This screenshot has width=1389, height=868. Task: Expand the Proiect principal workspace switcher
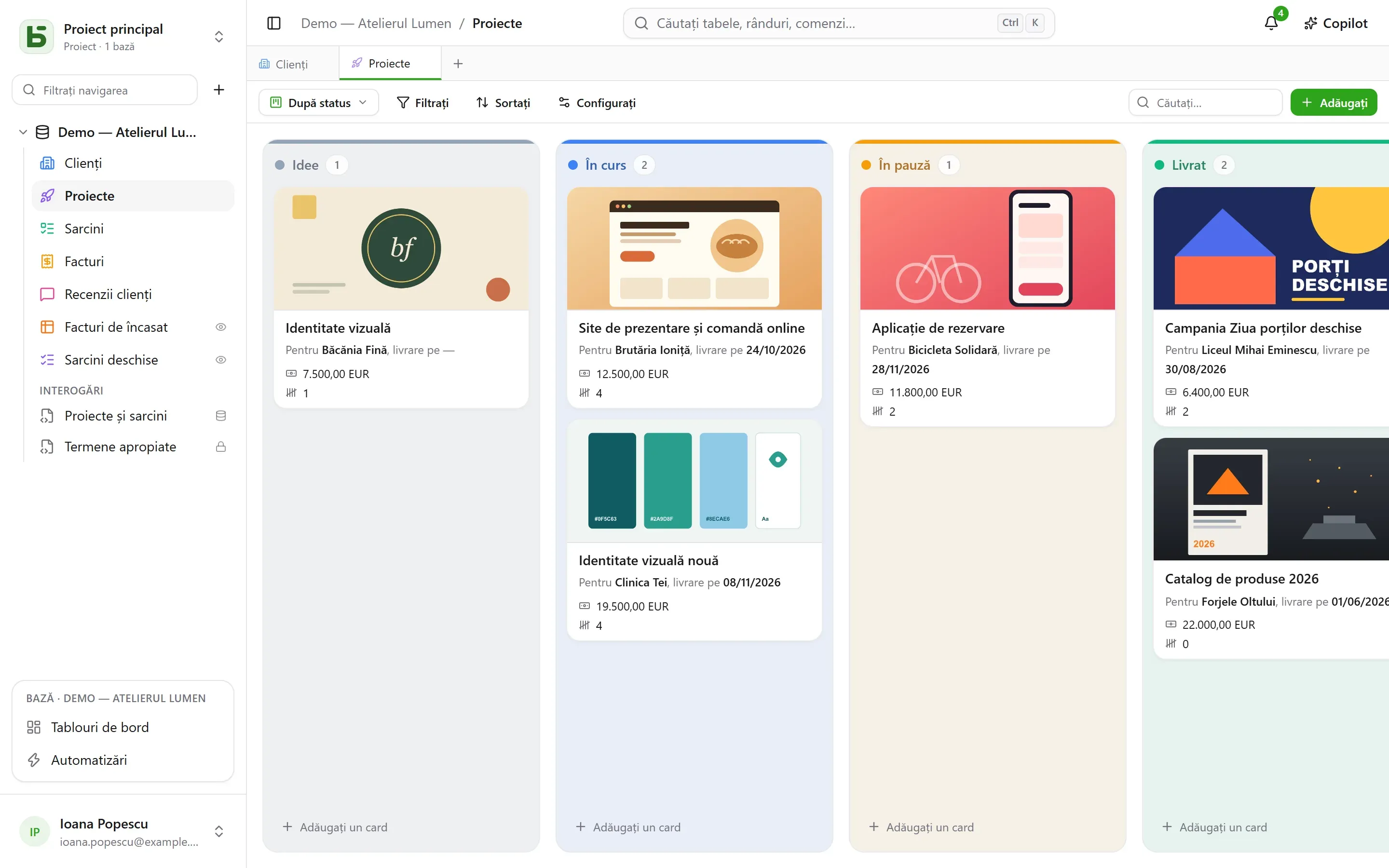coord(218,36)
